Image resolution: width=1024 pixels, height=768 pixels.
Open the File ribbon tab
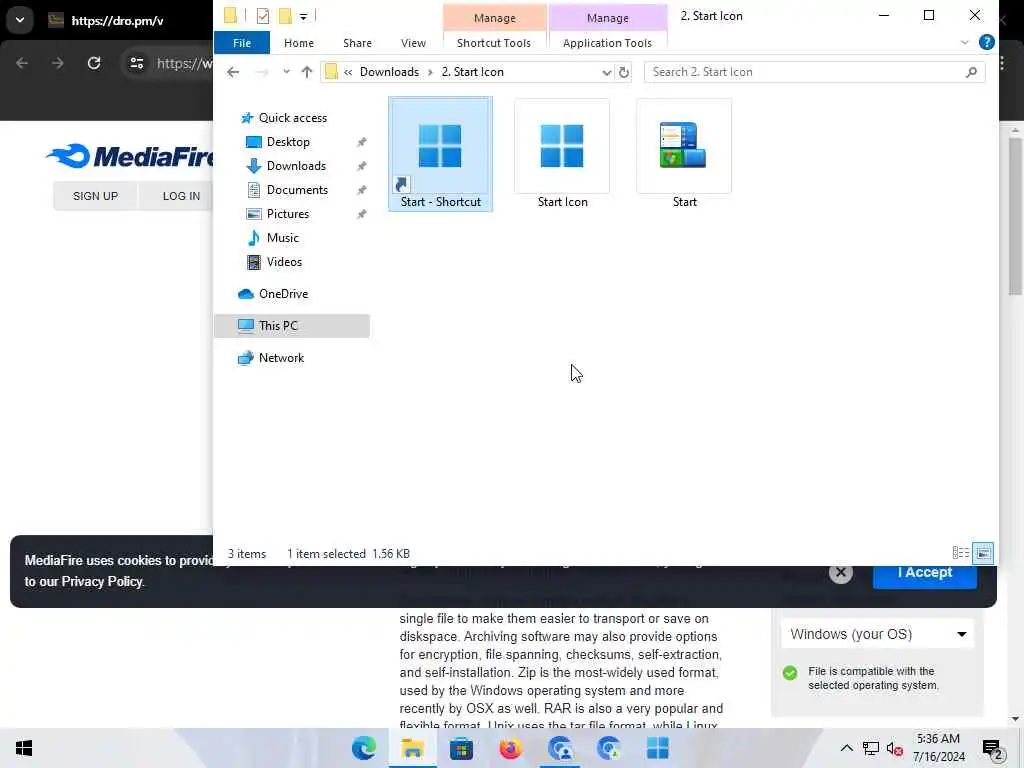tap(242, 43)
